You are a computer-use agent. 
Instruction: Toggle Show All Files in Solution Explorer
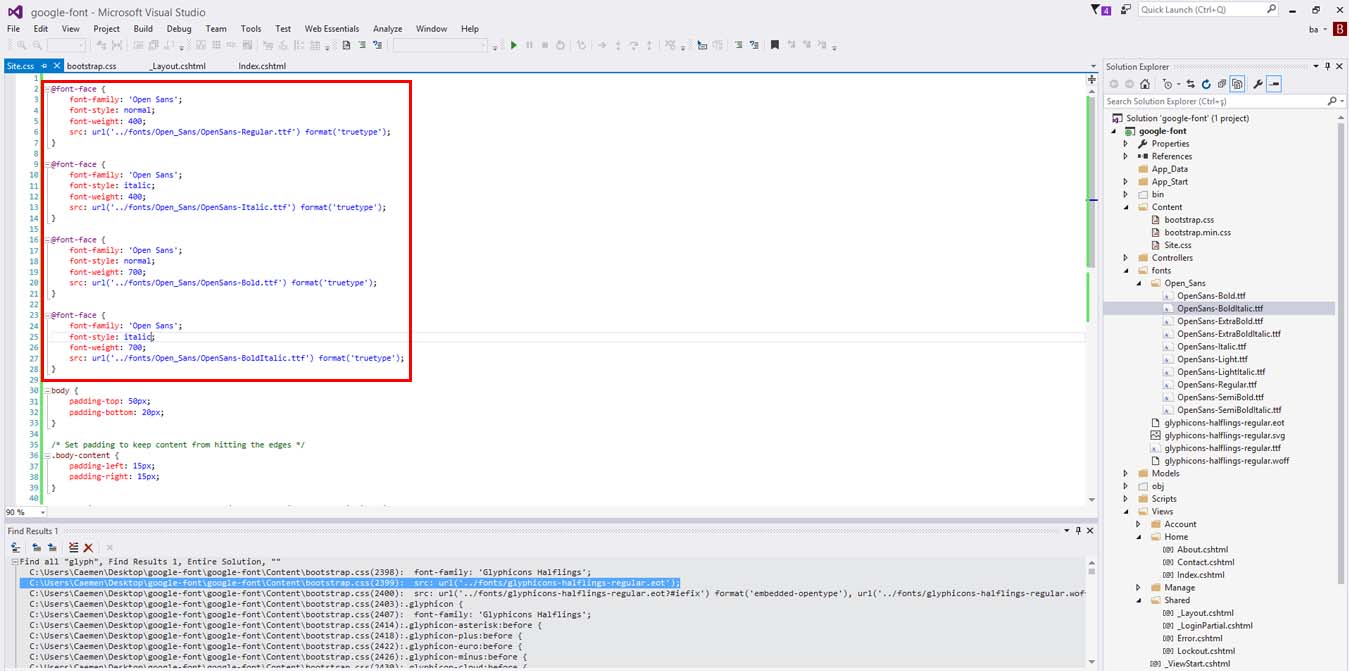tap(1237, 85)
